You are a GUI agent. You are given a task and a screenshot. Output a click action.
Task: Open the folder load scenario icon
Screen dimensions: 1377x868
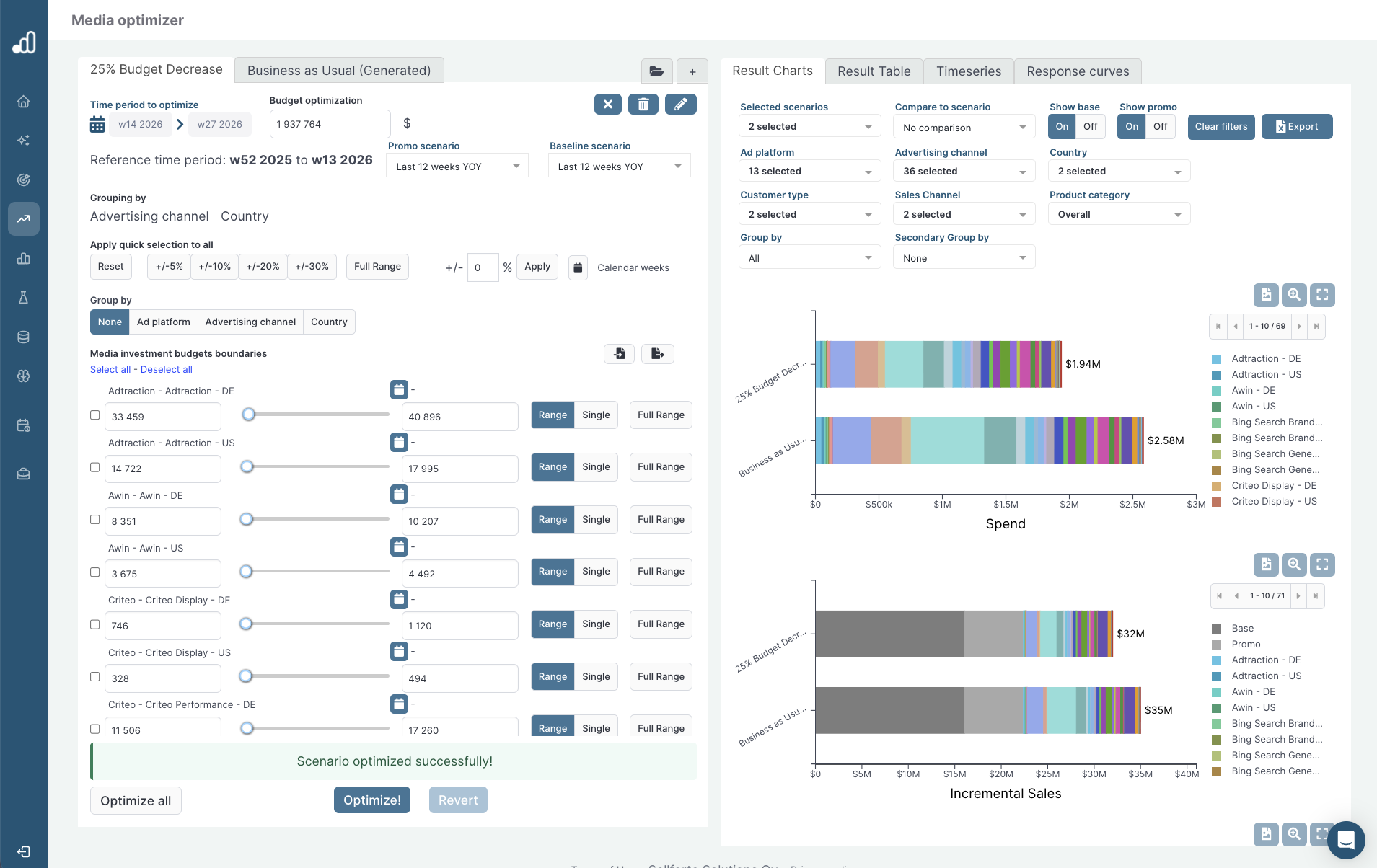[x=656, y=71]
